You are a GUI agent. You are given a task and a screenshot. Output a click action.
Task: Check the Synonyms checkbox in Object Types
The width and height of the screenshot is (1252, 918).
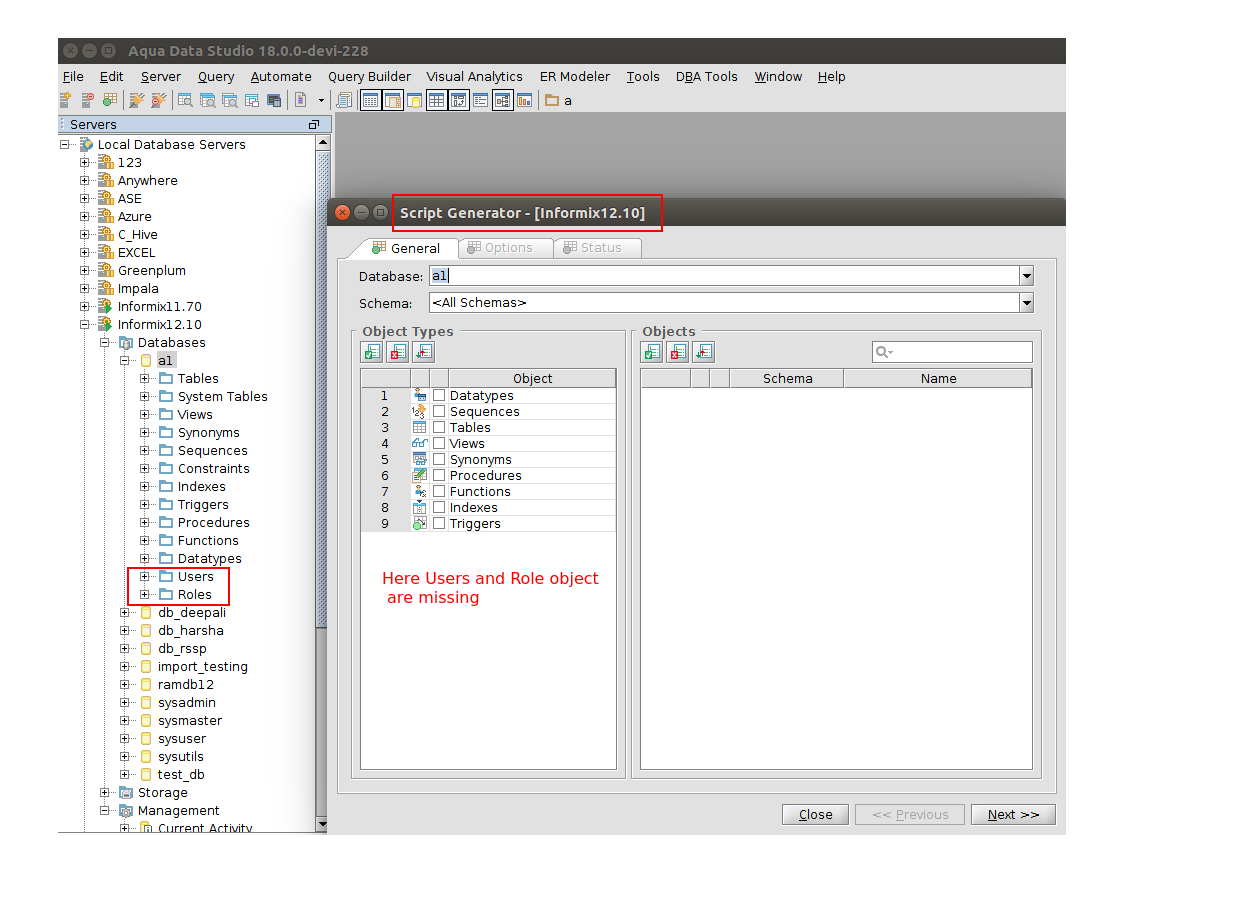pyautogui.click(x=439, y=459)
